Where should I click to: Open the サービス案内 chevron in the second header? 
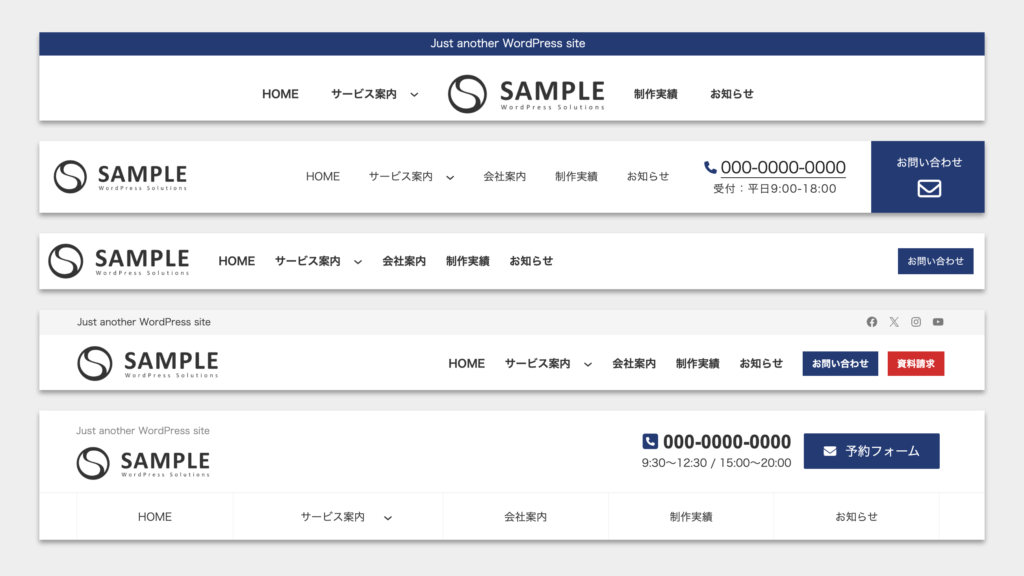click(x=448, y=177)
